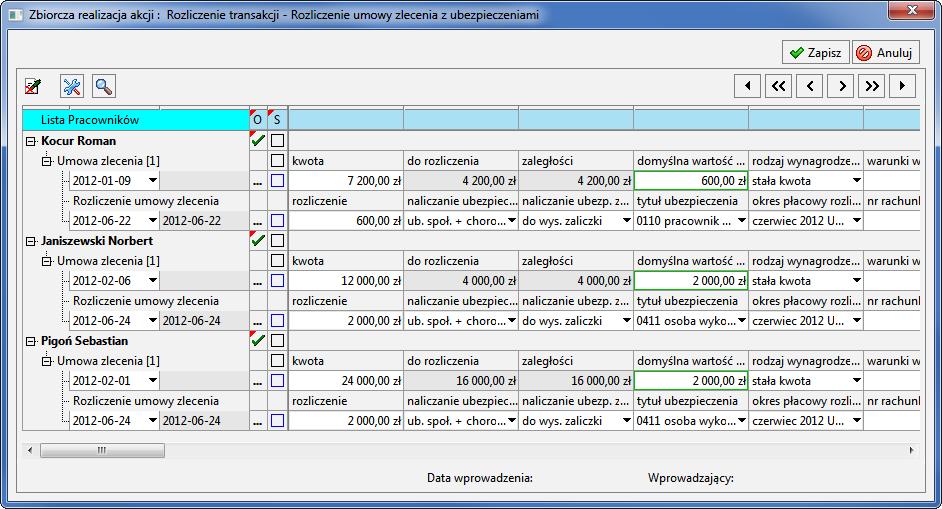The height and width of the screenshot is (509, 942).
Task: Close the dialog window
Action: click(x=911, y=10)
